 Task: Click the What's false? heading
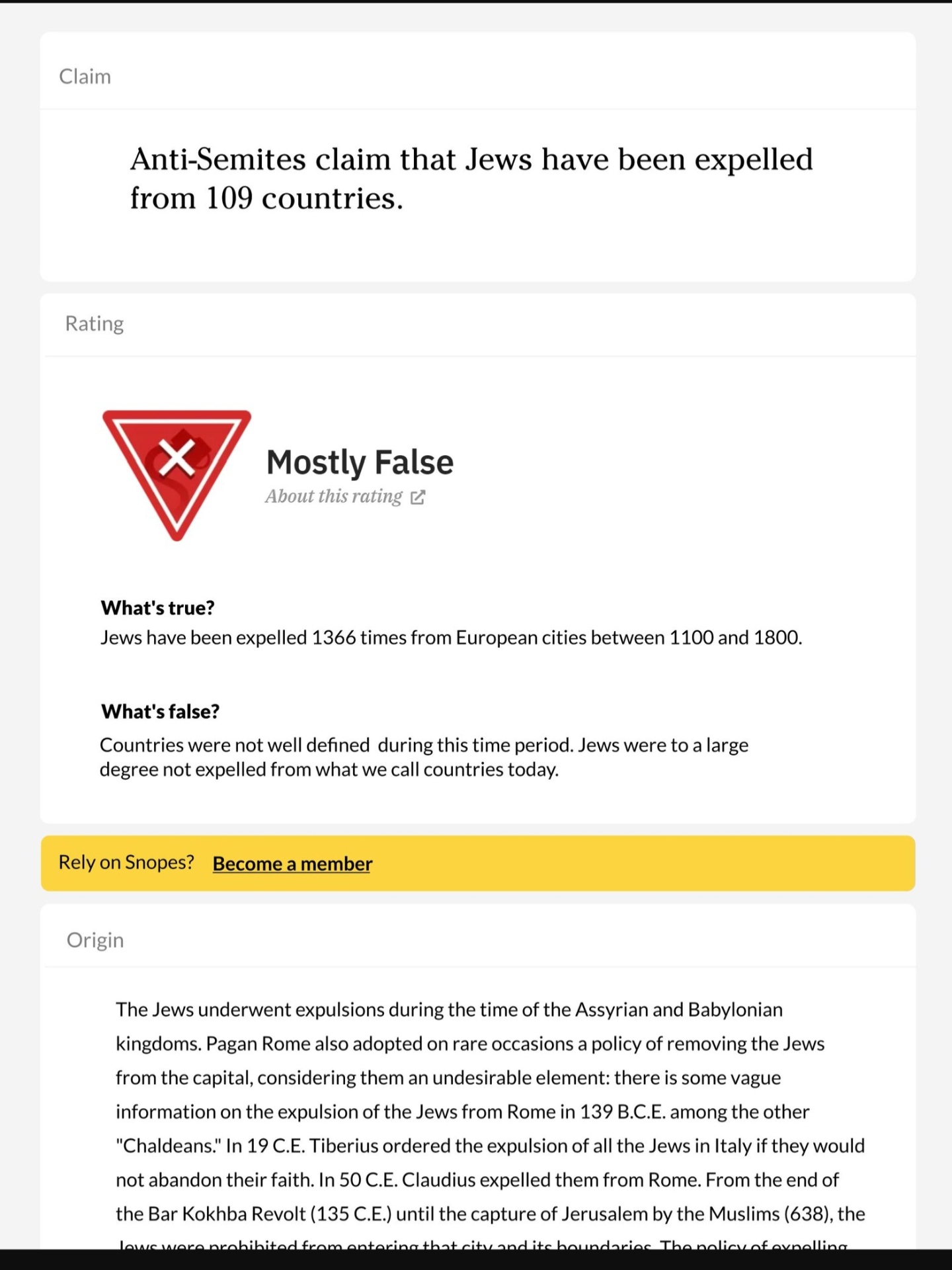[160, 712]
